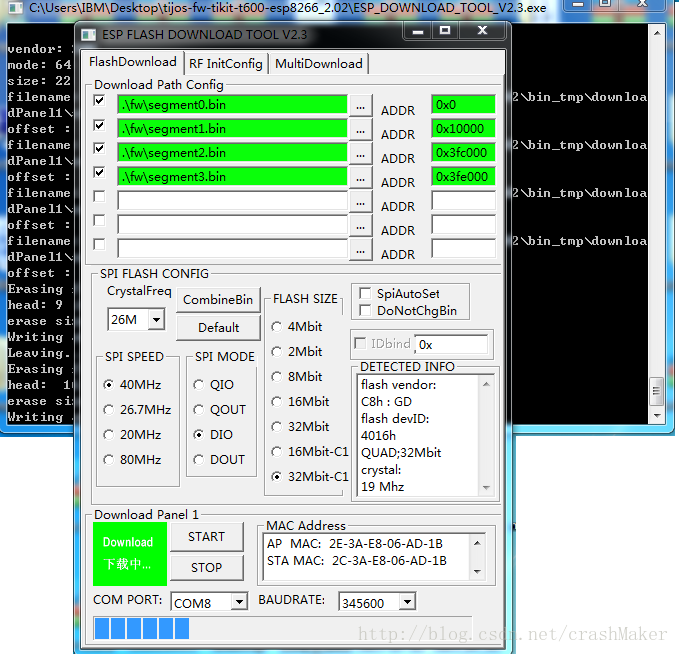Close the ESP Flash Download Tool window
The width and height of the screenshot is (679, 654).
click(x=482, y=30)
